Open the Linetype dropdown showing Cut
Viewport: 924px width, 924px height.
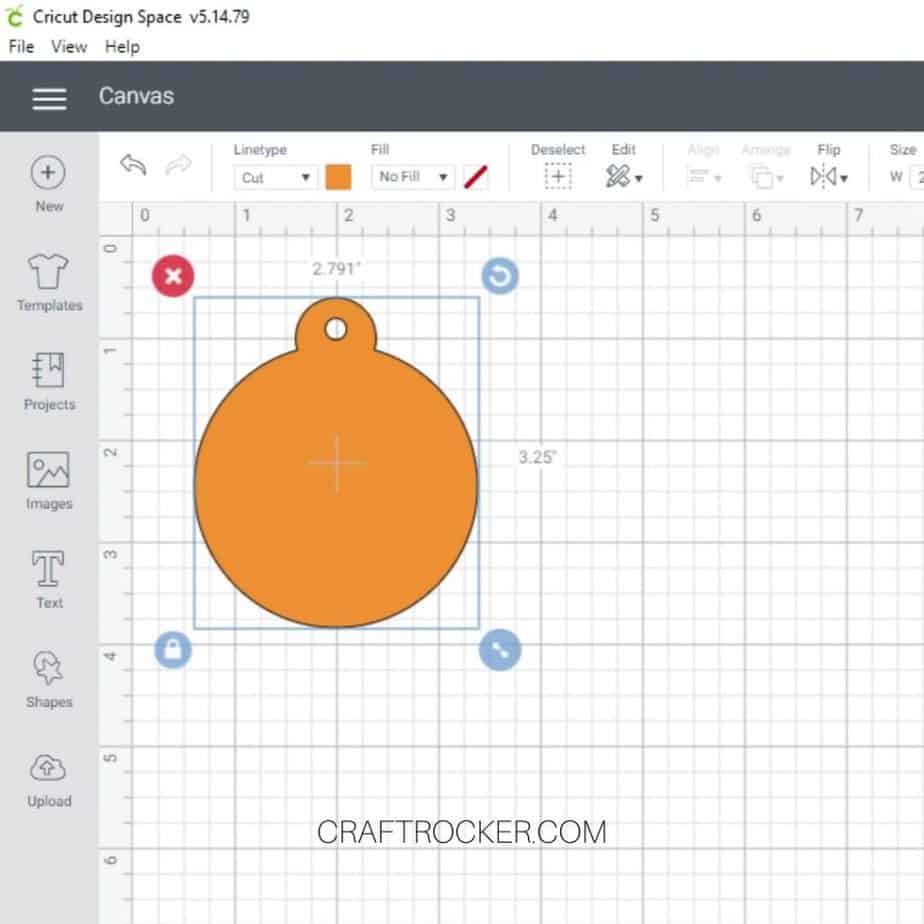[x=275, y=177]
